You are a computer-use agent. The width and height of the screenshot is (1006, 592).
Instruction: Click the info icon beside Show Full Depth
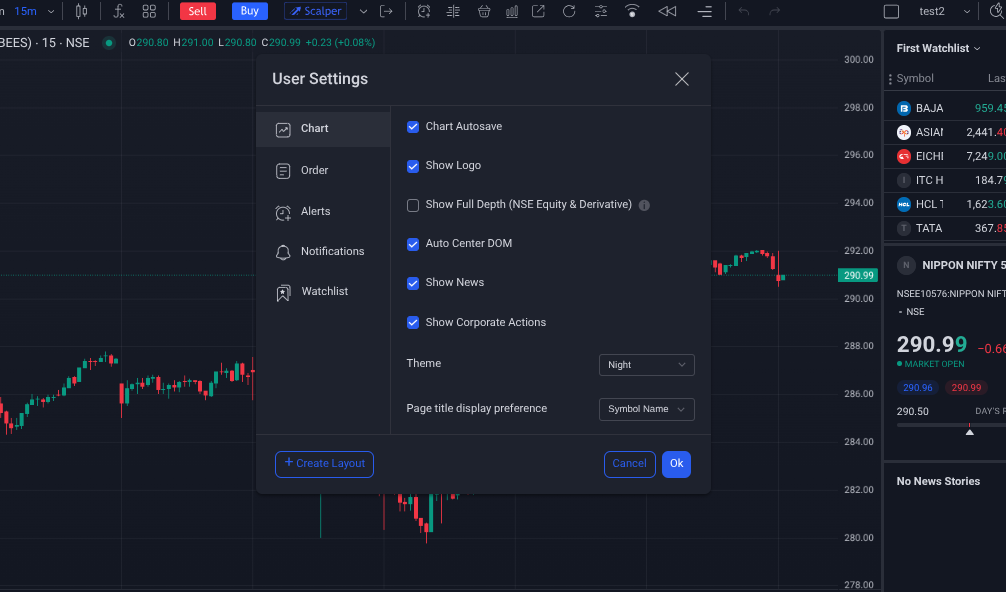coord(644,205)
